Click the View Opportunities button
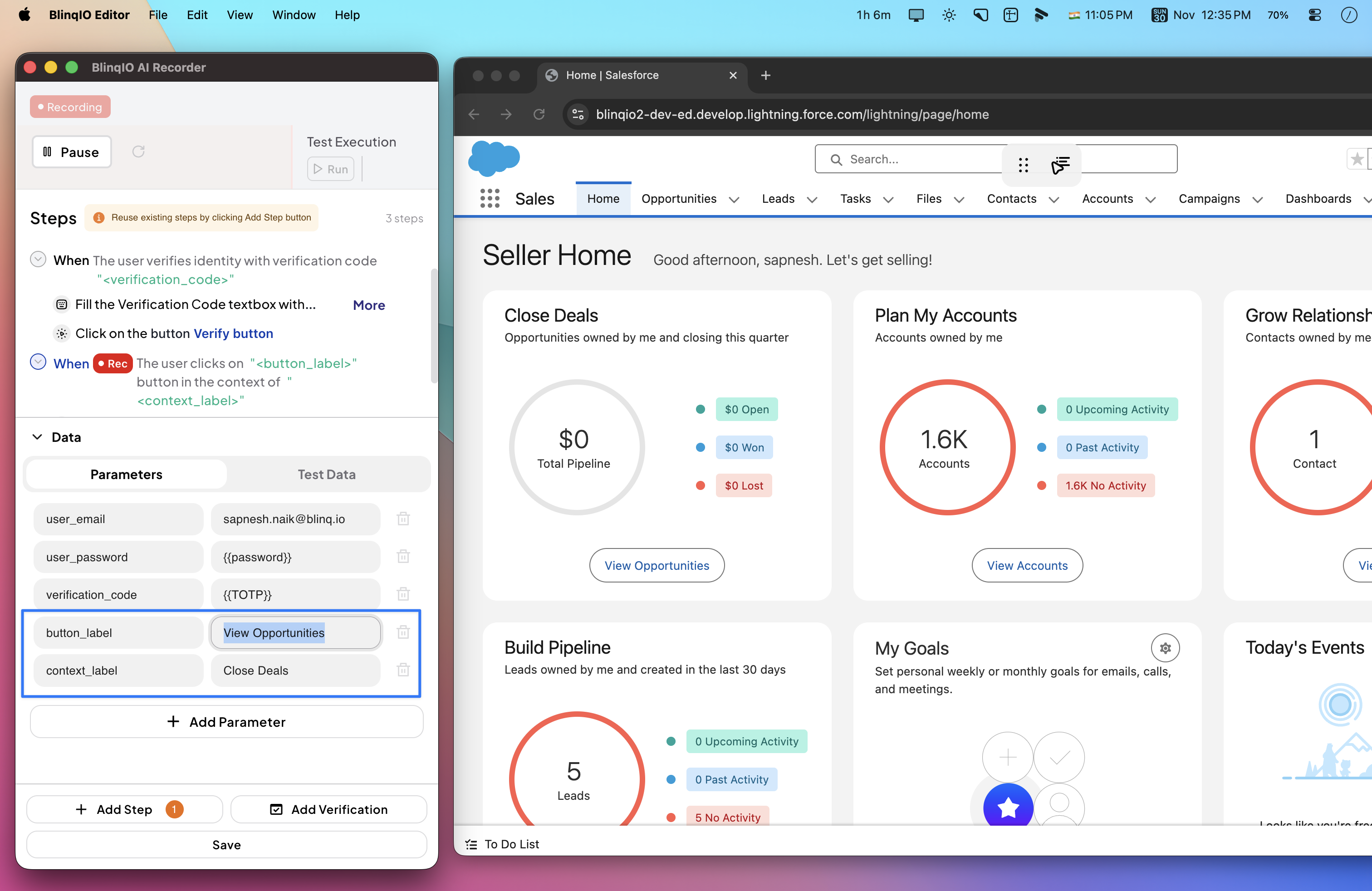The width and height of the screenshot is (1372, 891). [x=657, y=565]
